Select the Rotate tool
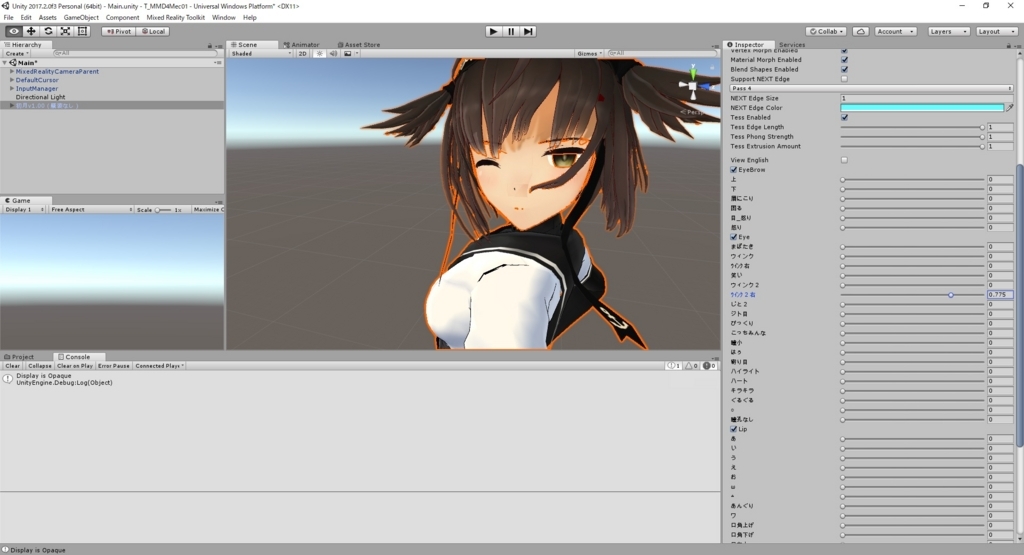The width and height of the screenshot is (1024, 555). (48, 31)
